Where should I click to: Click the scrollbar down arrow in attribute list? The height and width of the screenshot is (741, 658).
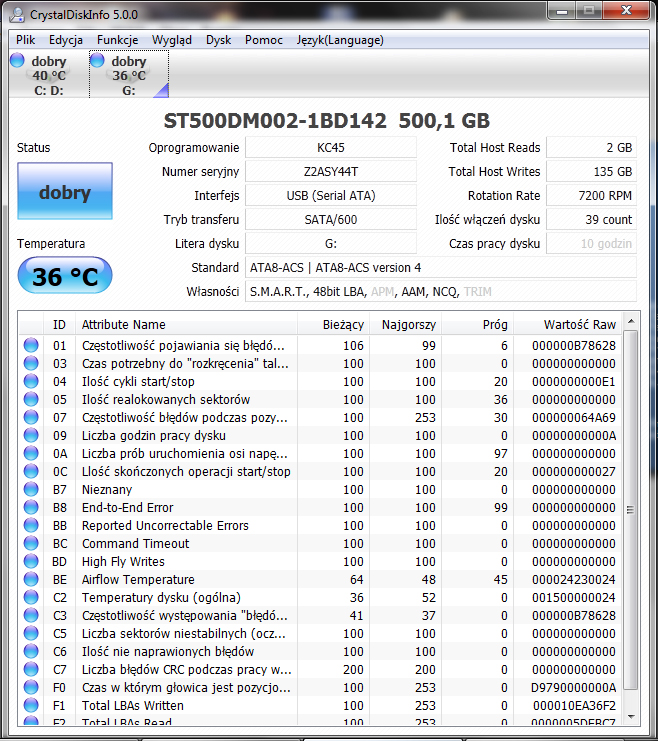pos(631,717)
